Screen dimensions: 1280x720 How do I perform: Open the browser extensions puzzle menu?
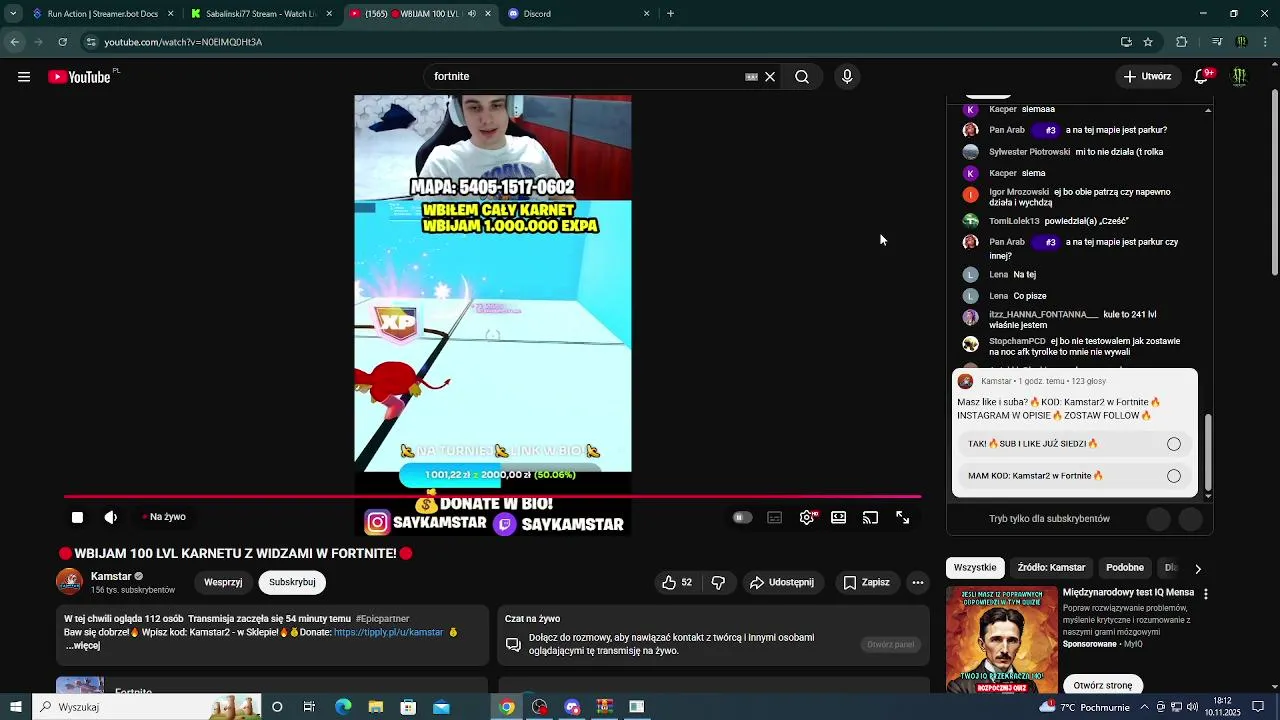pos(1182,42)
